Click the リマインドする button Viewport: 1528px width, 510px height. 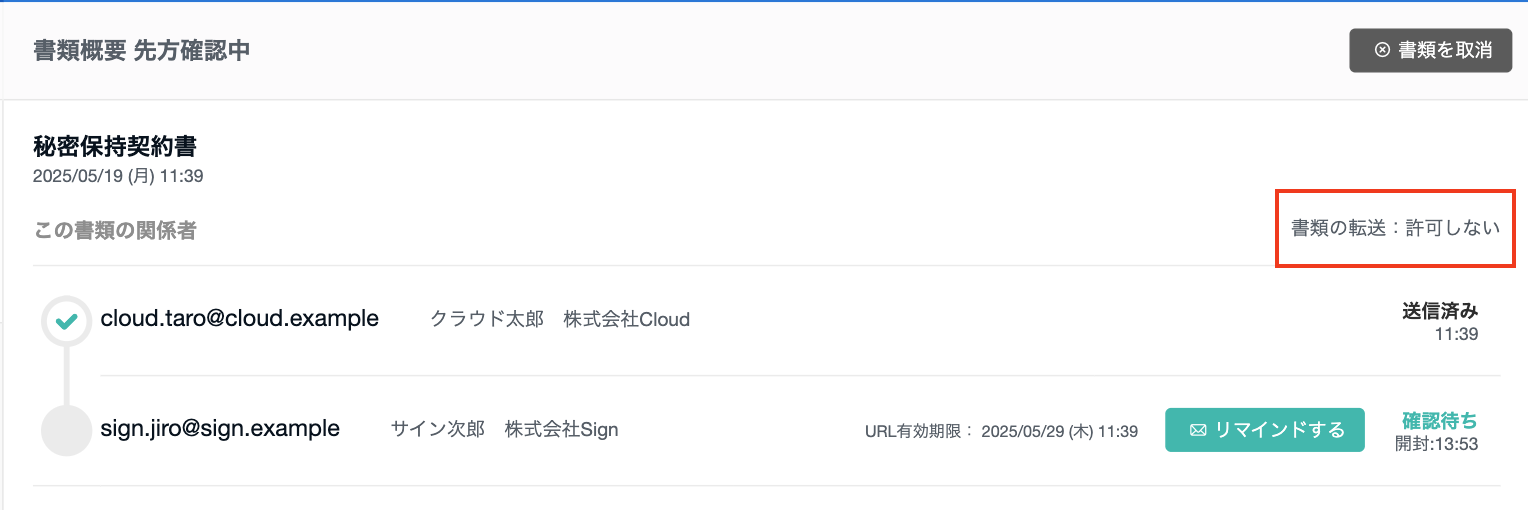click(1265, 430)
